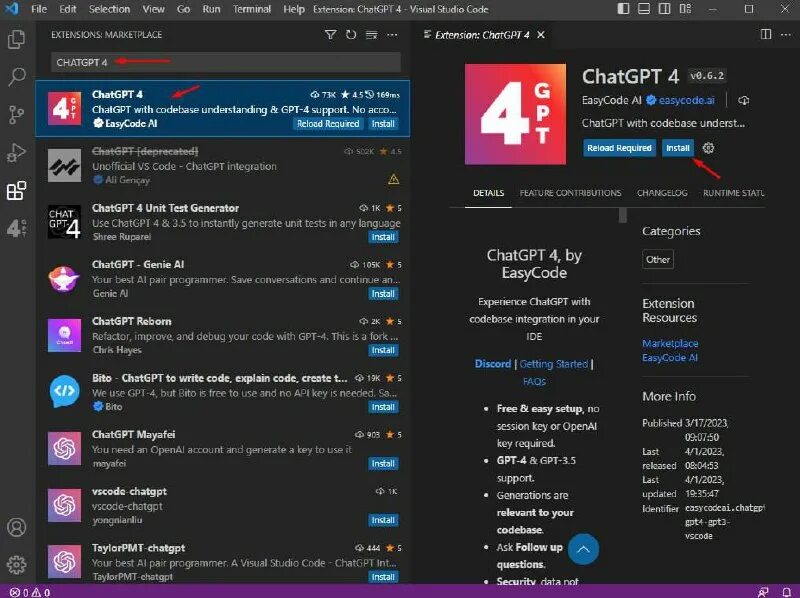Image resolution: width=800 pixels, height=598 pixels.
Task: Click the Runtime Status tab
Action: (x=734, y=193)
